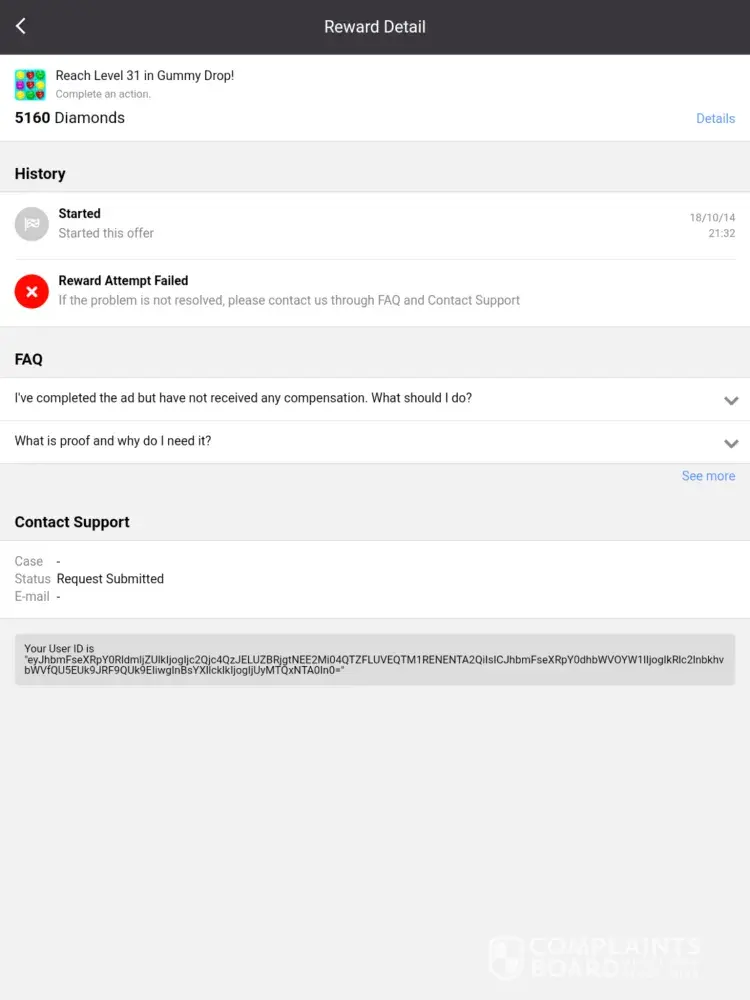750x1000 pixels.
Task: Click the 5160 Diamonds reward text
Action: pyautogui.click(x=70, y=118)
